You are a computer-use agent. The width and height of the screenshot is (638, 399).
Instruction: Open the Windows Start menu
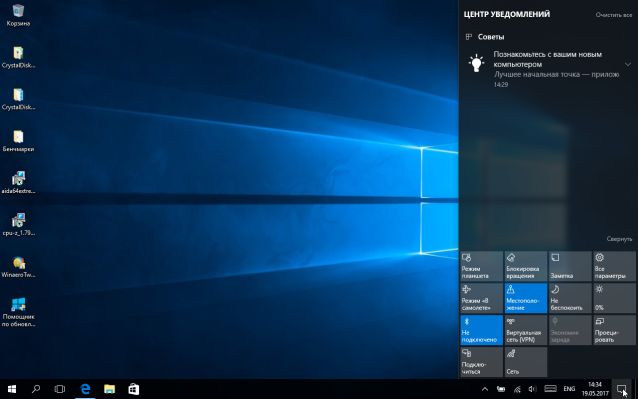coord(12,389)
